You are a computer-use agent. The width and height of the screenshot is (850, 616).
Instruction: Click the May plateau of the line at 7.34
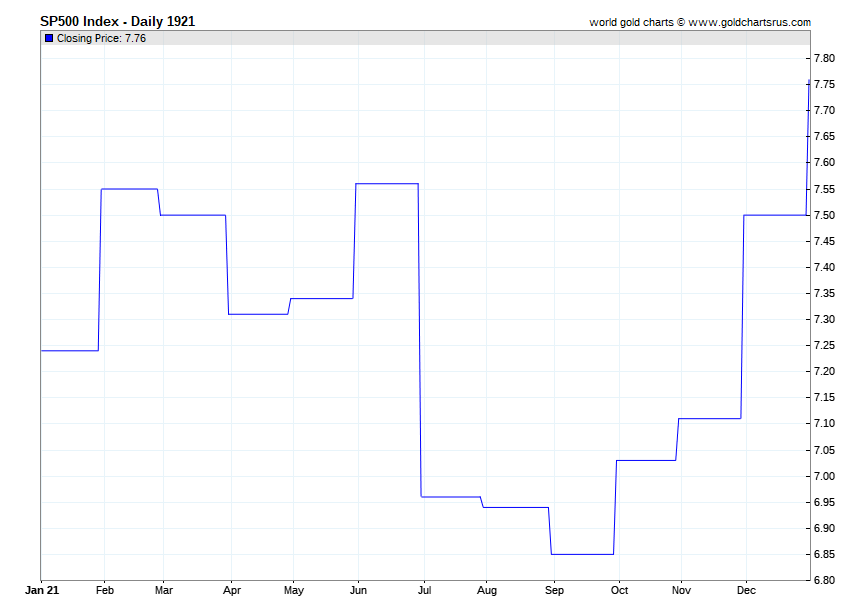322,298
